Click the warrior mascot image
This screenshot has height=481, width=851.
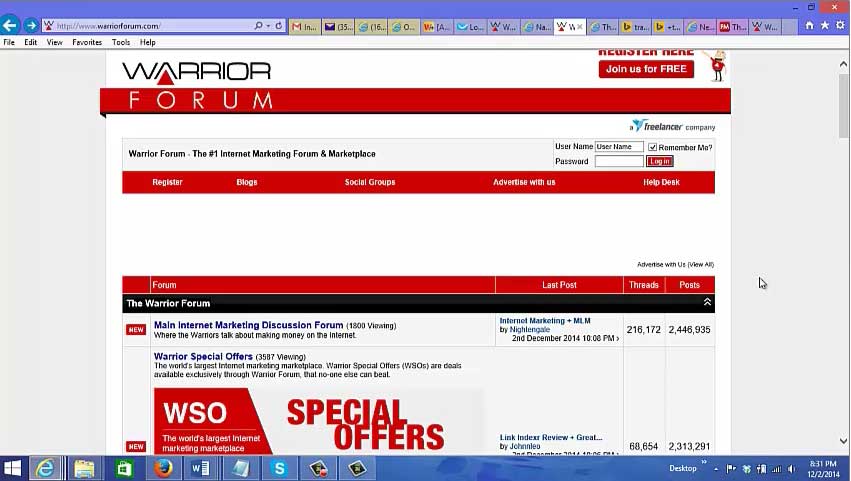coord(715,65)
